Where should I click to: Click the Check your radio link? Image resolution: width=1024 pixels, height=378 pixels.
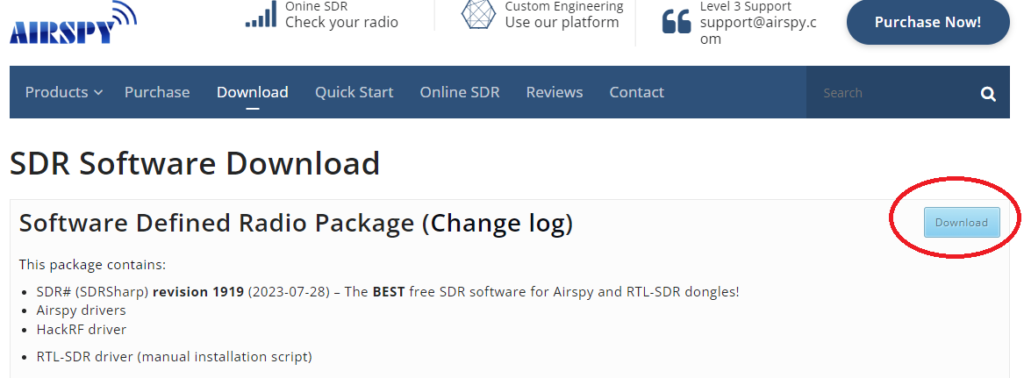coord(342,22)
